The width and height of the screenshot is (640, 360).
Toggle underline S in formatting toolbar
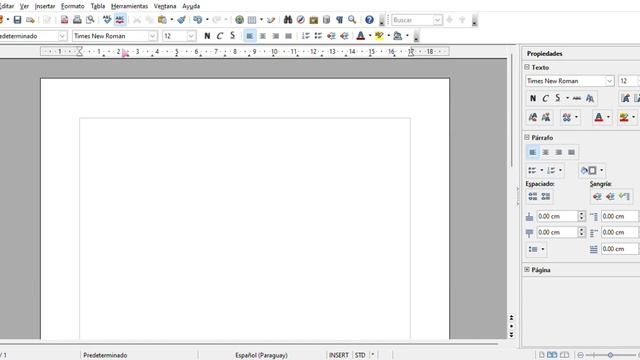233,36
